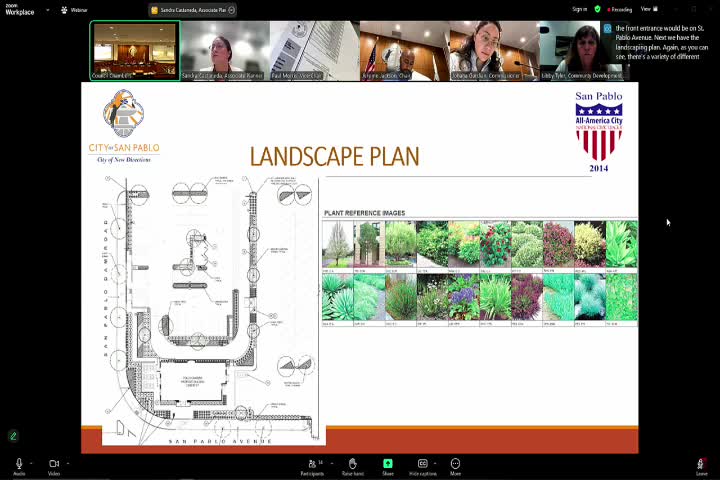Expand the captions options arrow
720x480 pixels.
tap(435, 463)
